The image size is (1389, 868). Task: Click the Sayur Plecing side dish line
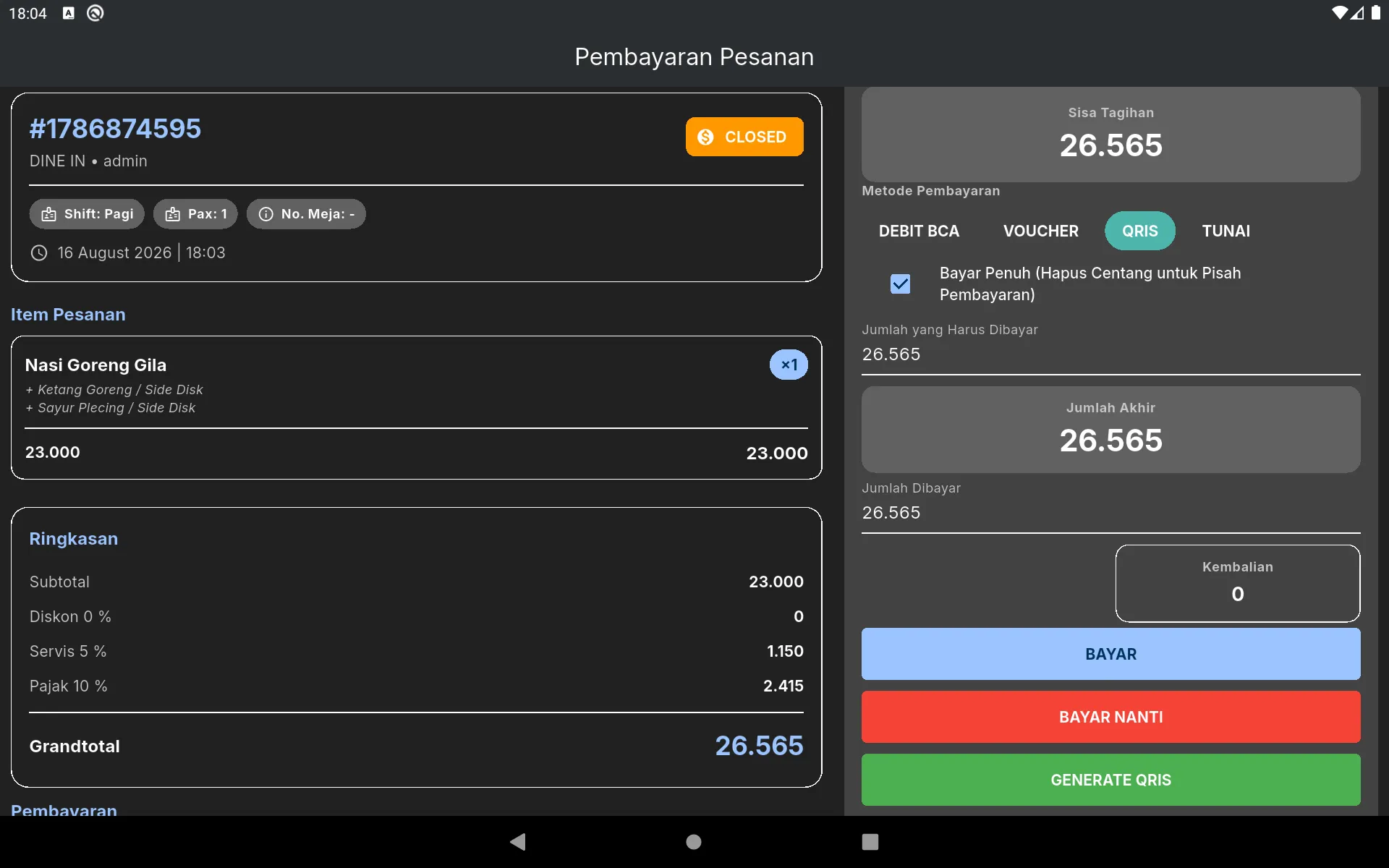pos(111,408)
